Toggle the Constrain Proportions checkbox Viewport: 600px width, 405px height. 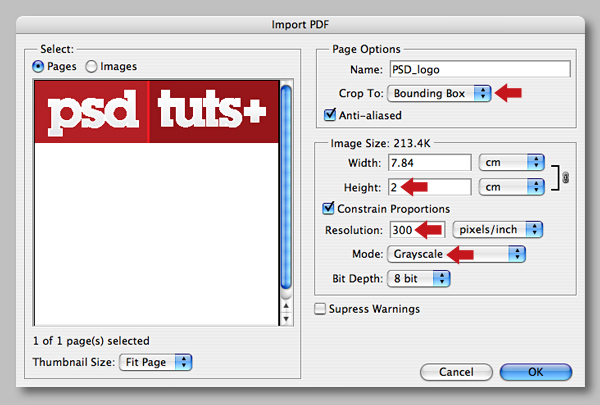pyautogui.click(x=328, y=208)
